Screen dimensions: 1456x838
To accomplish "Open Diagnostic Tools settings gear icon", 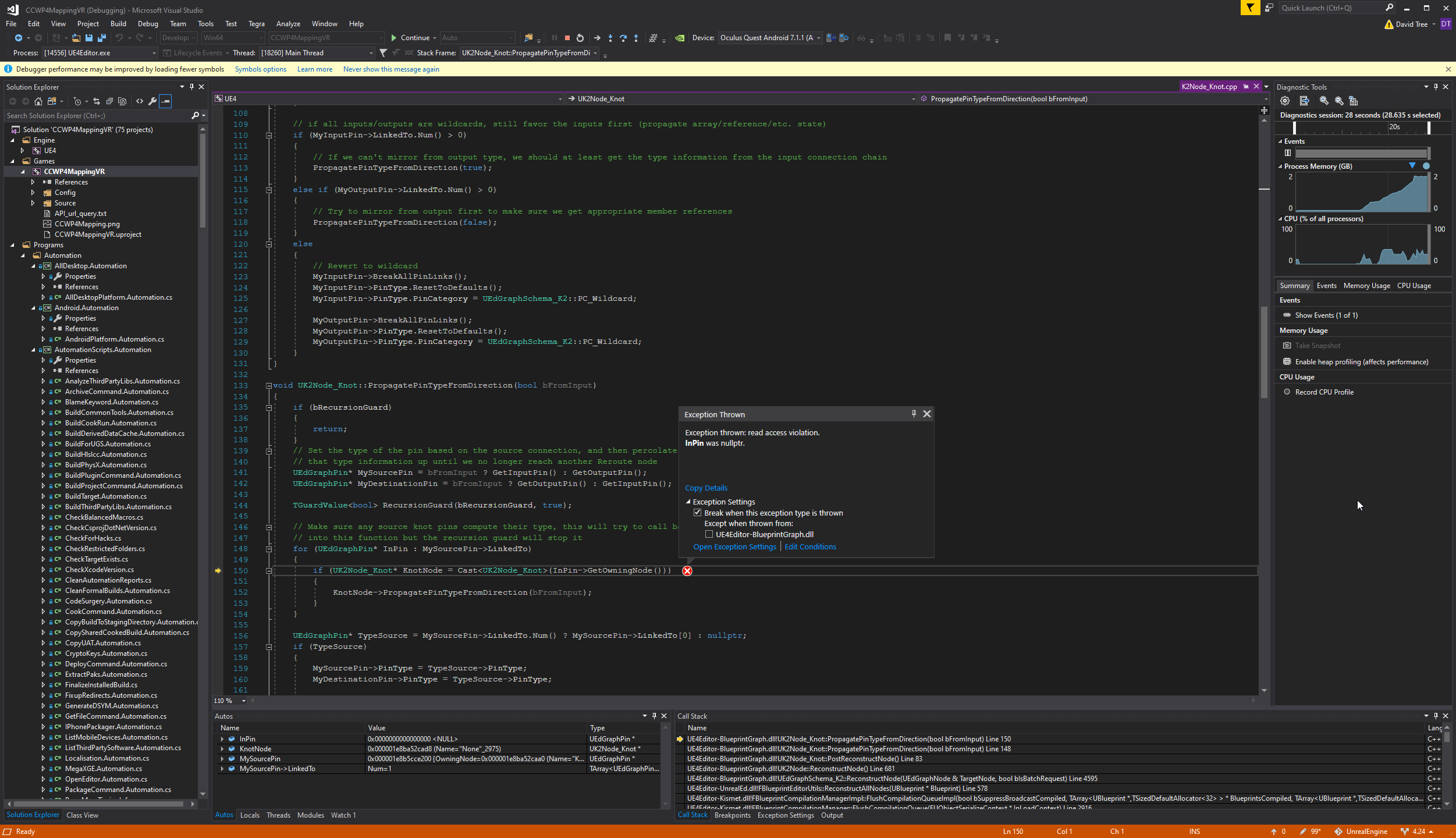I will tap(1285, 101).
